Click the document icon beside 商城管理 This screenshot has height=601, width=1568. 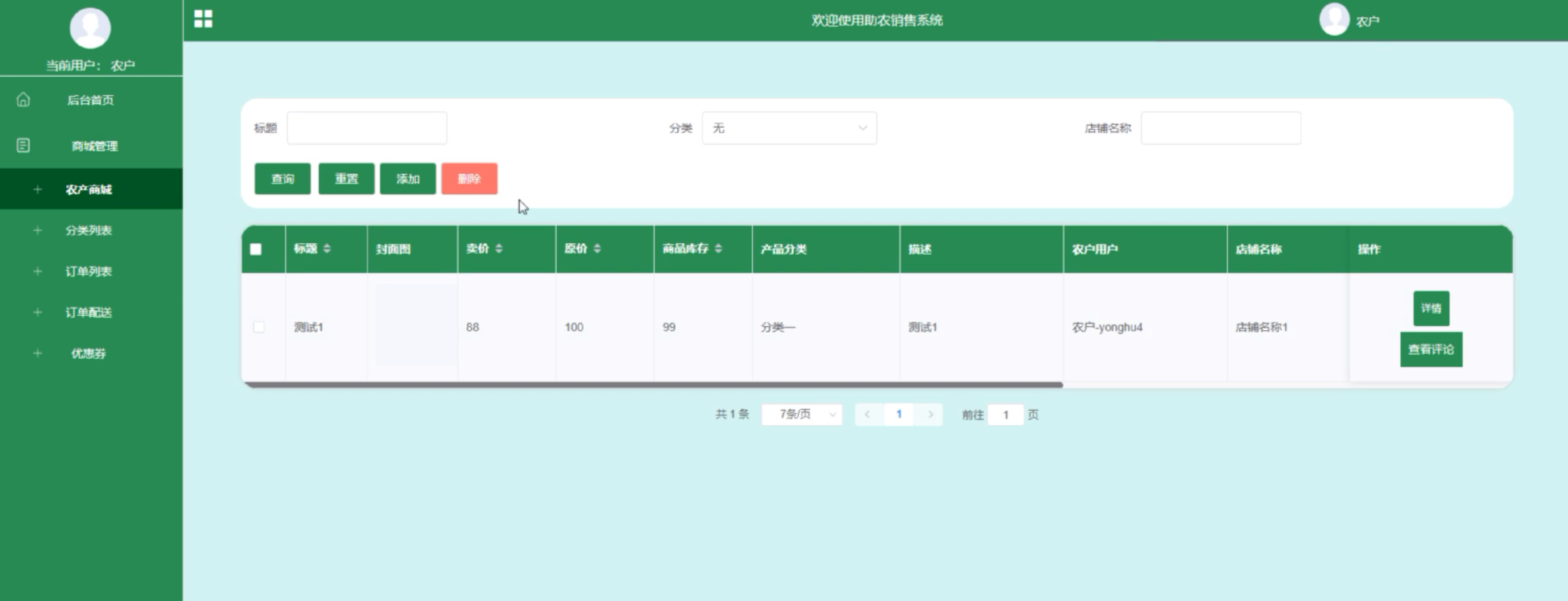pos(23,146)
